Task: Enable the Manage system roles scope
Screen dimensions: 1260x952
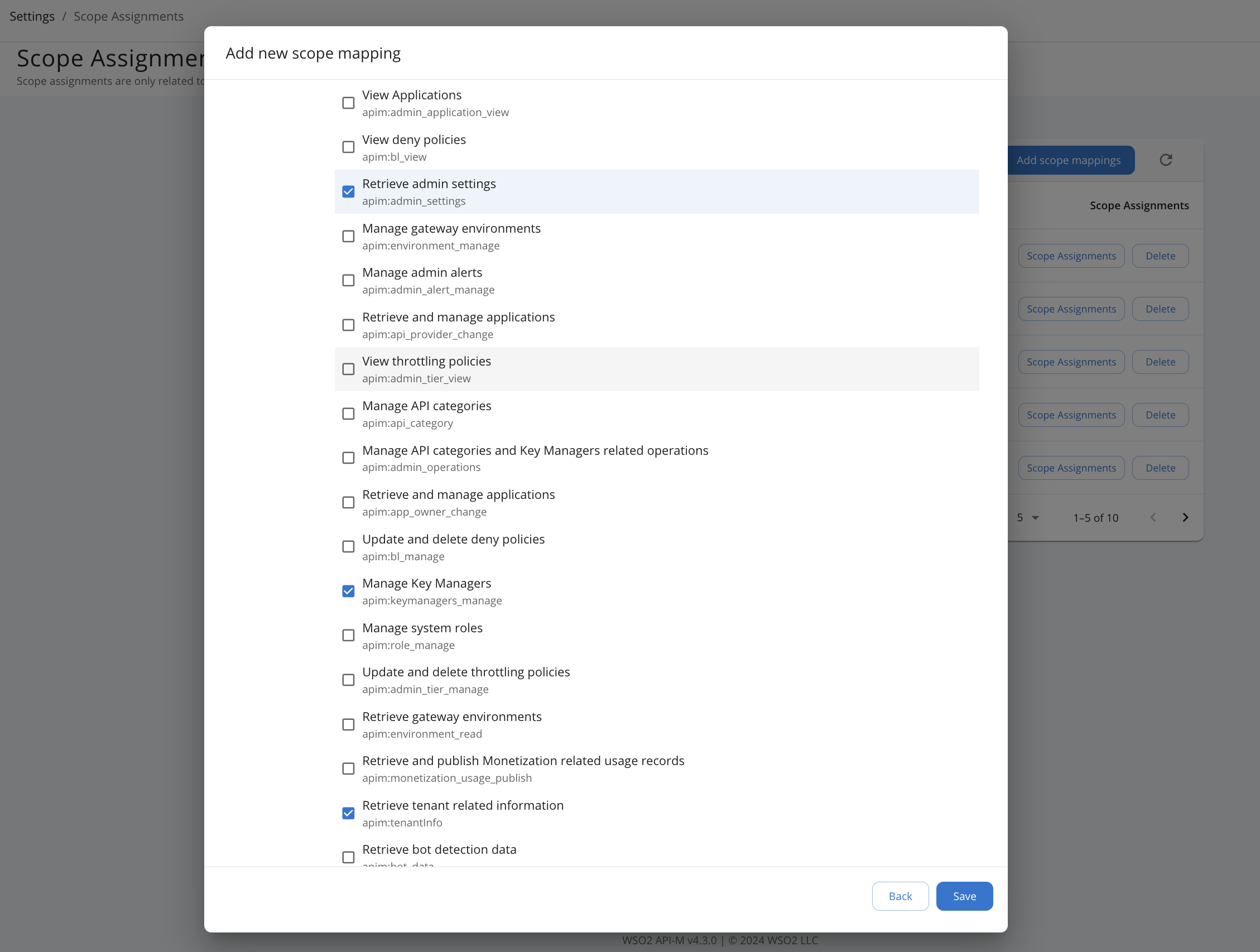Action: click(348, 635)
